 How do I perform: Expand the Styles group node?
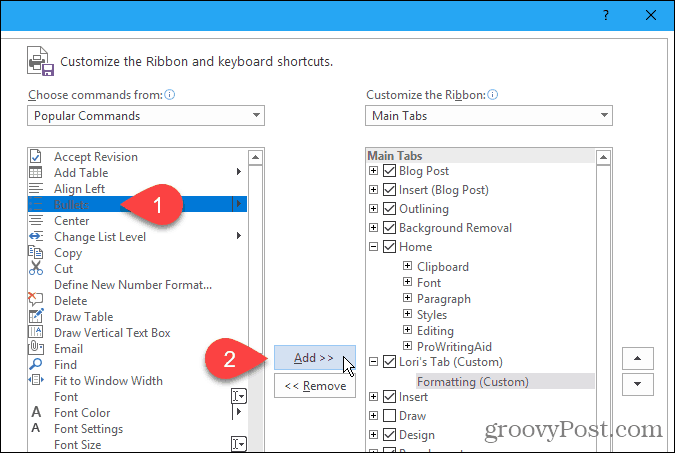pyautogui.click(x=407, y=313)
